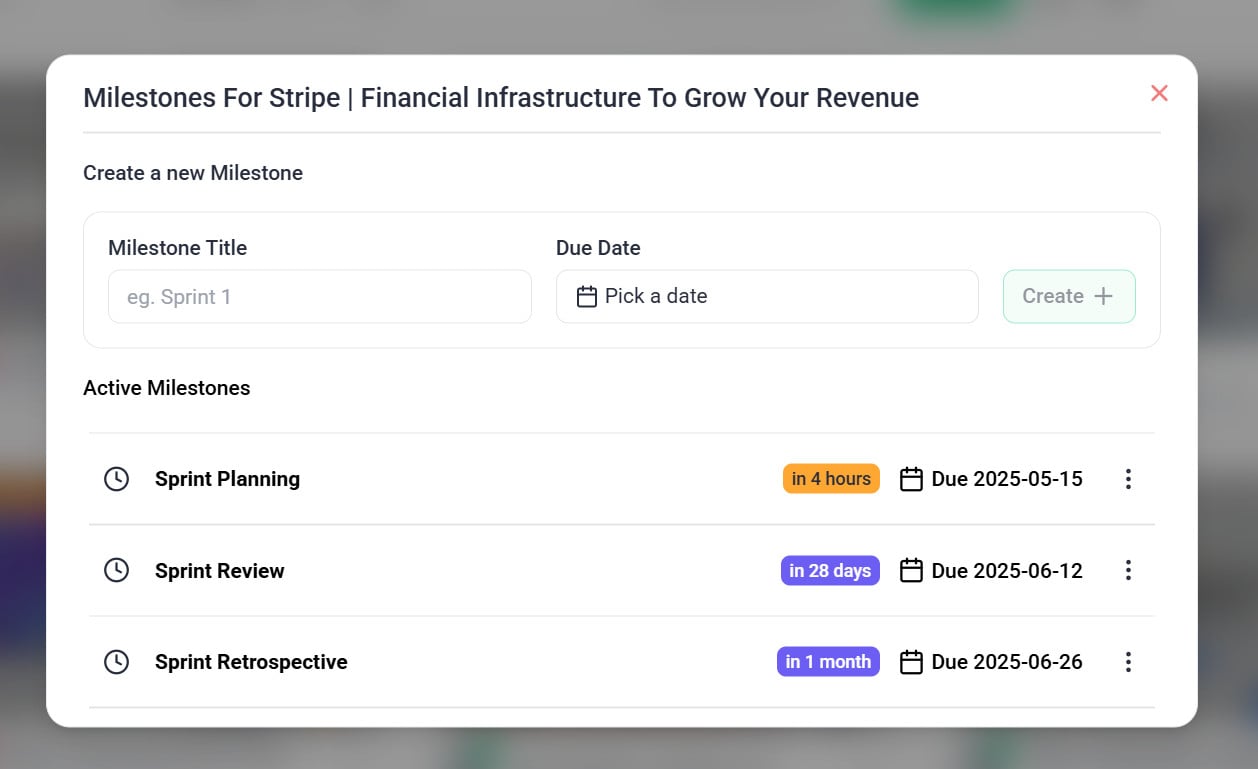Image resolution: width=1258 pixels, height=769 pixels.
Task: Close the Milestones dialog with red X
Action: click(1159, 93)
